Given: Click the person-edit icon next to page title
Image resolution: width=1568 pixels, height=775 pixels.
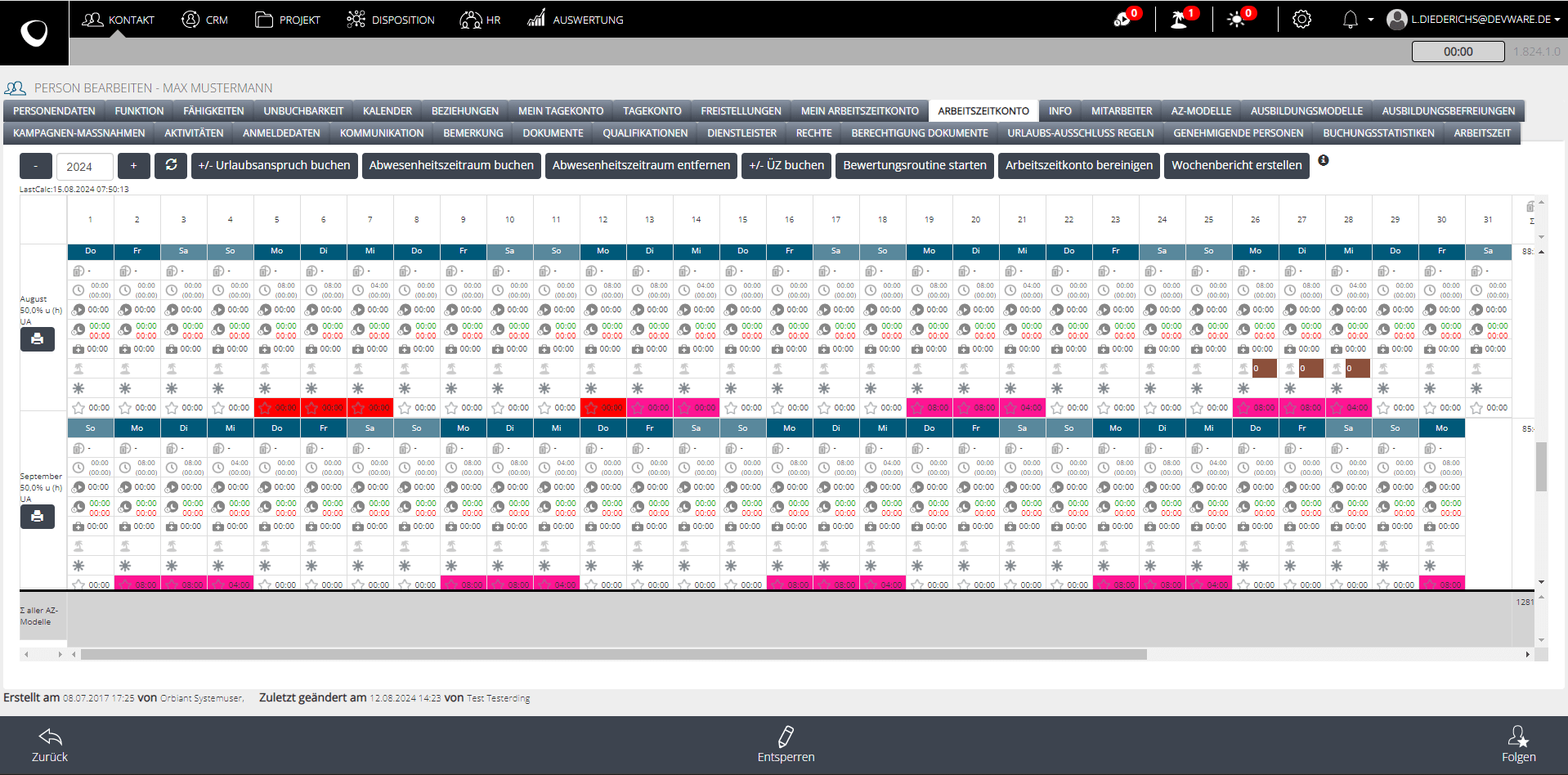Looking at the screenshot, I should (x=15, y=87).
